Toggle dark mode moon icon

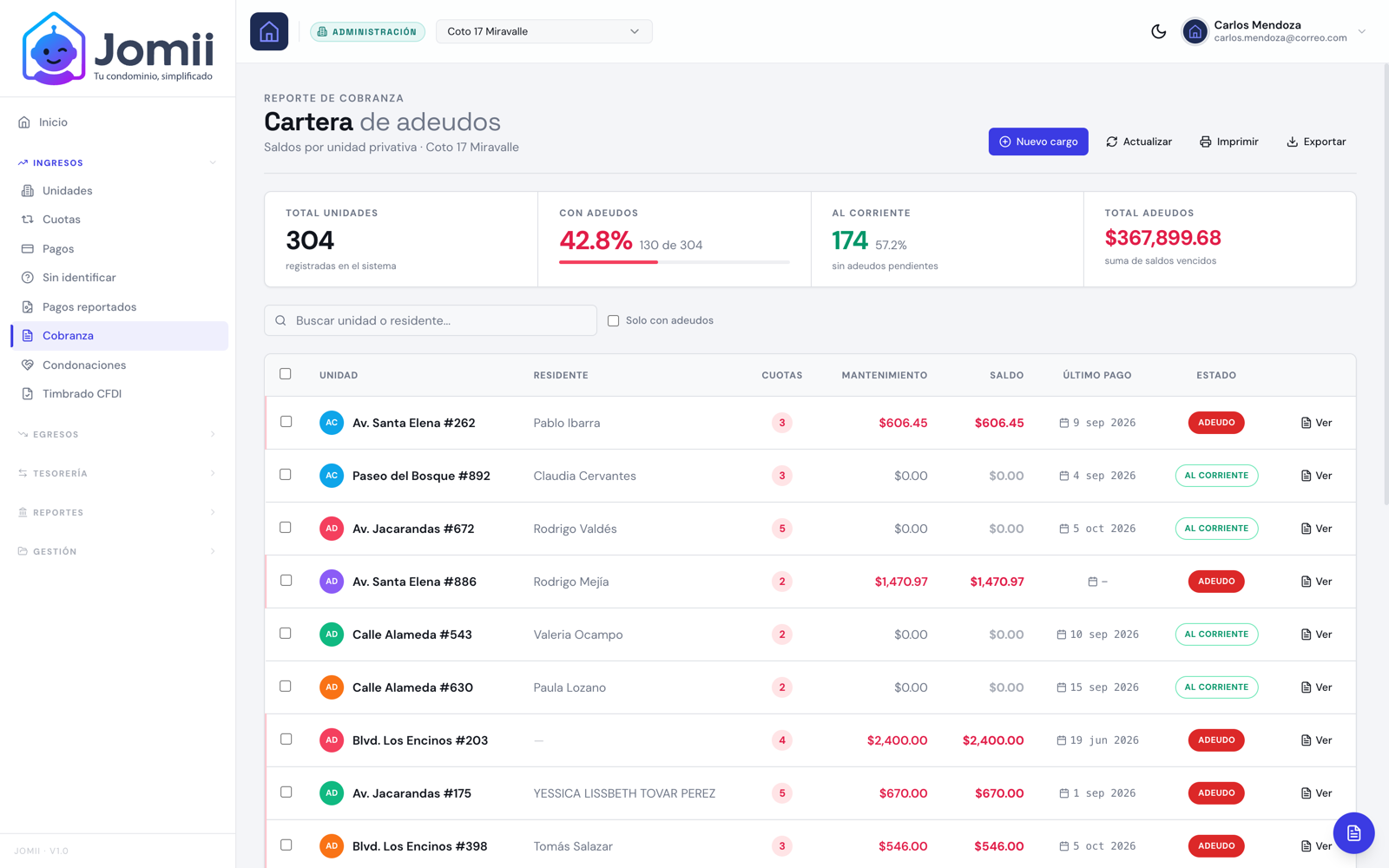tap(1158, 31)
